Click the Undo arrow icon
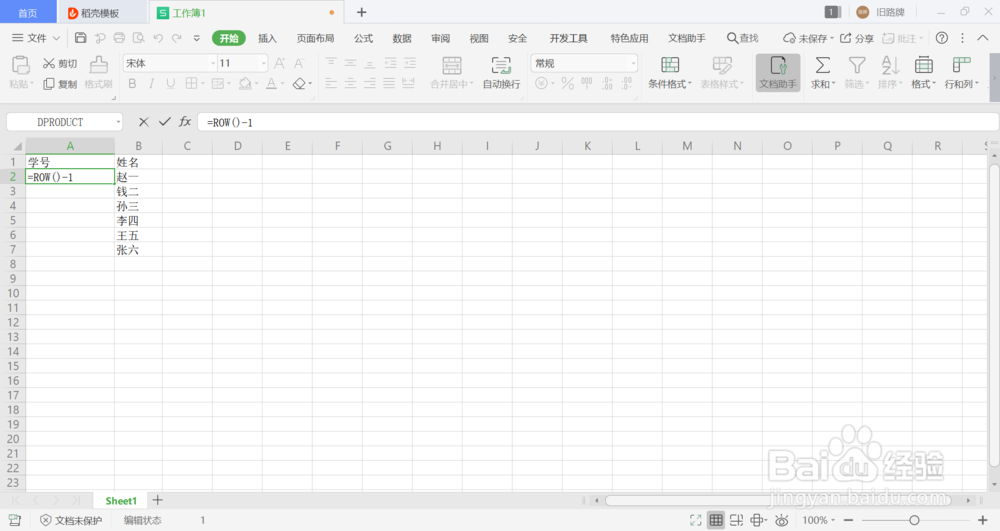The height and width of the screenshot is (531, 1000). click(158, 38)
